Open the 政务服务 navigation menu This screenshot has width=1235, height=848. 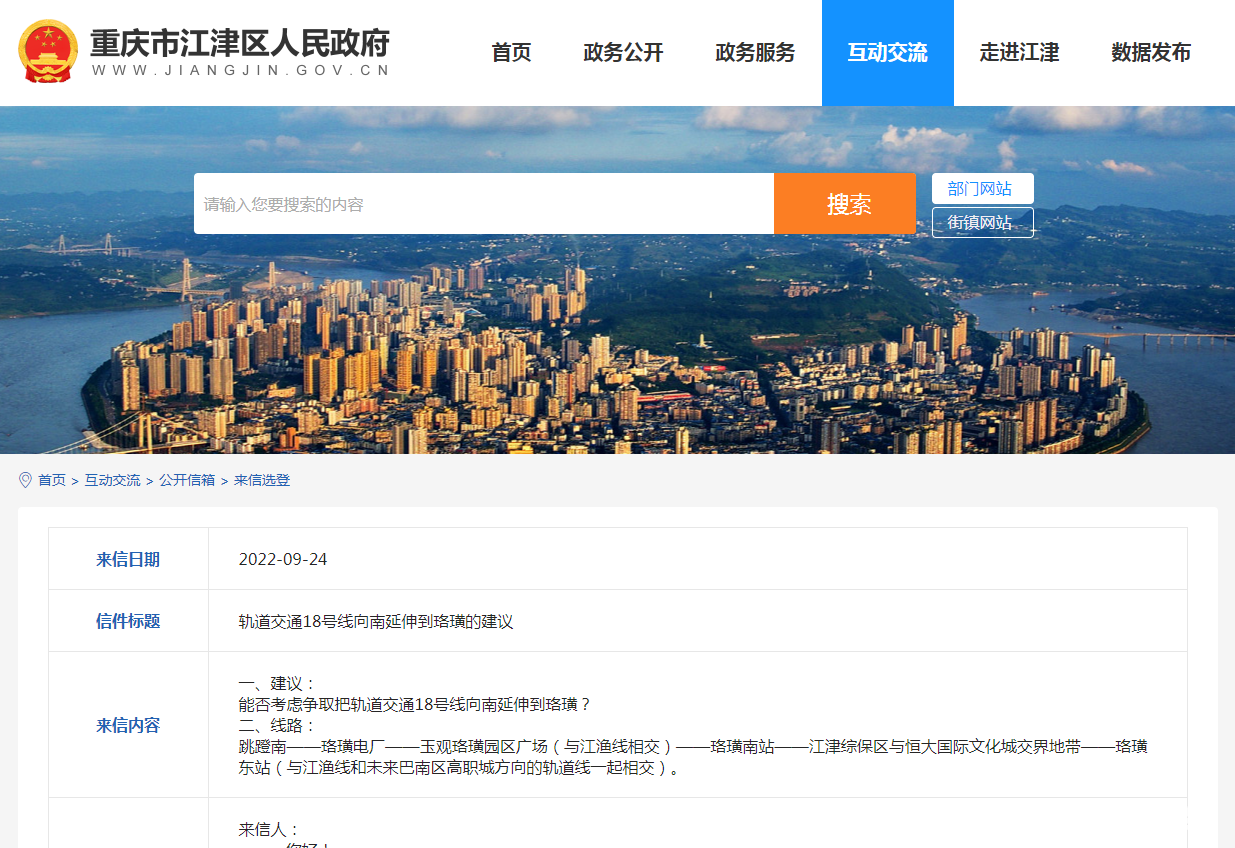click(x=755, y=53)
